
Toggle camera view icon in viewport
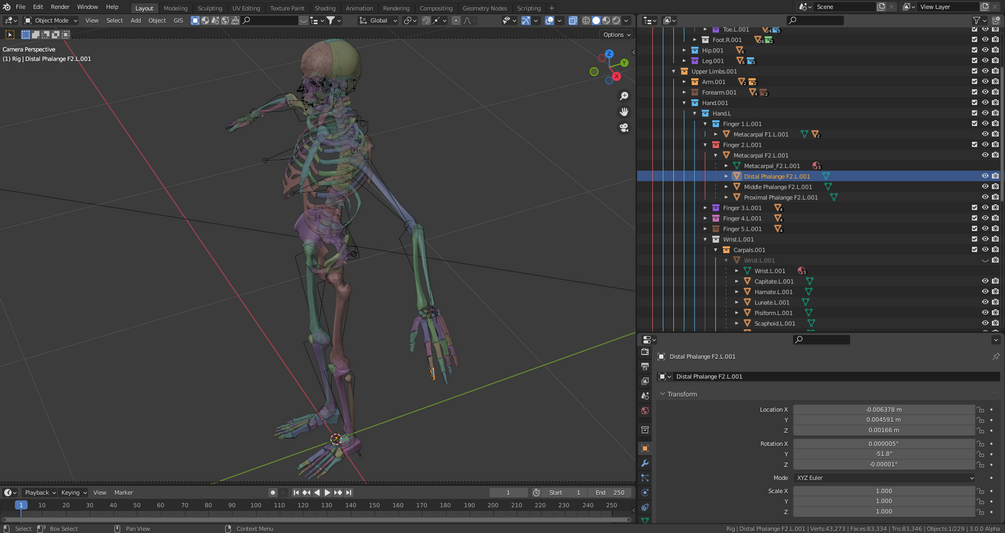[624, 127]
